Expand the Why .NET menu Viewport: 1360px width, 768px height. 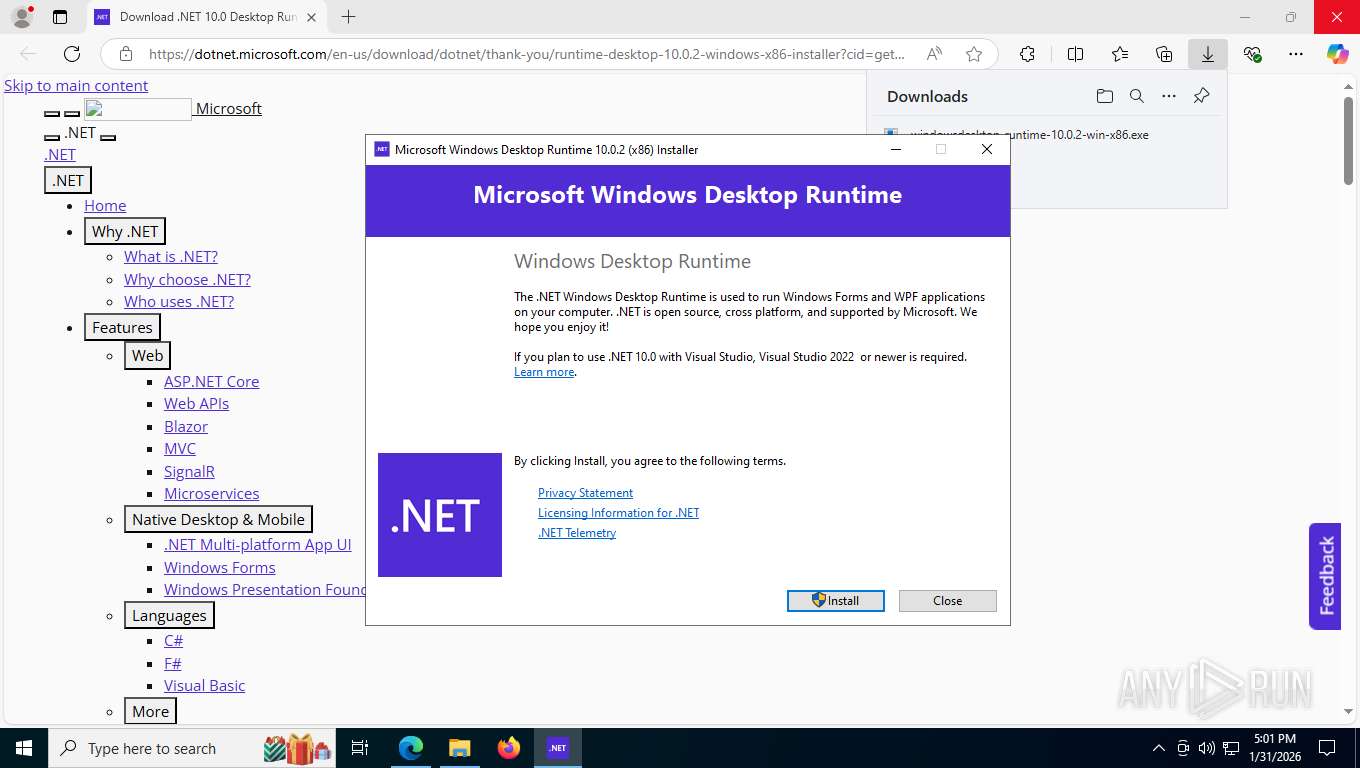[125, 231]
